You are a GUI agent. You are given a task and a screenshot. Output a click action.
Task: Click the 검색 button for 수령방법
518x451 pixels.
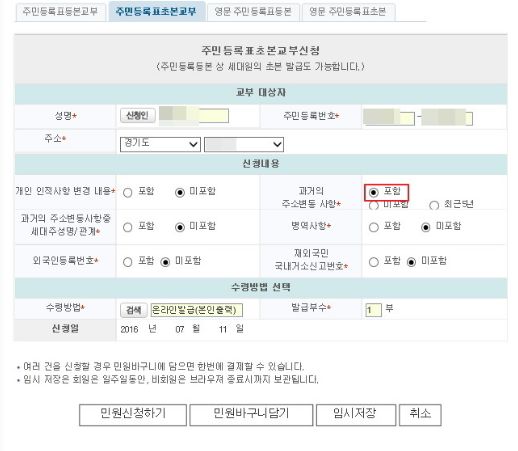134,310
